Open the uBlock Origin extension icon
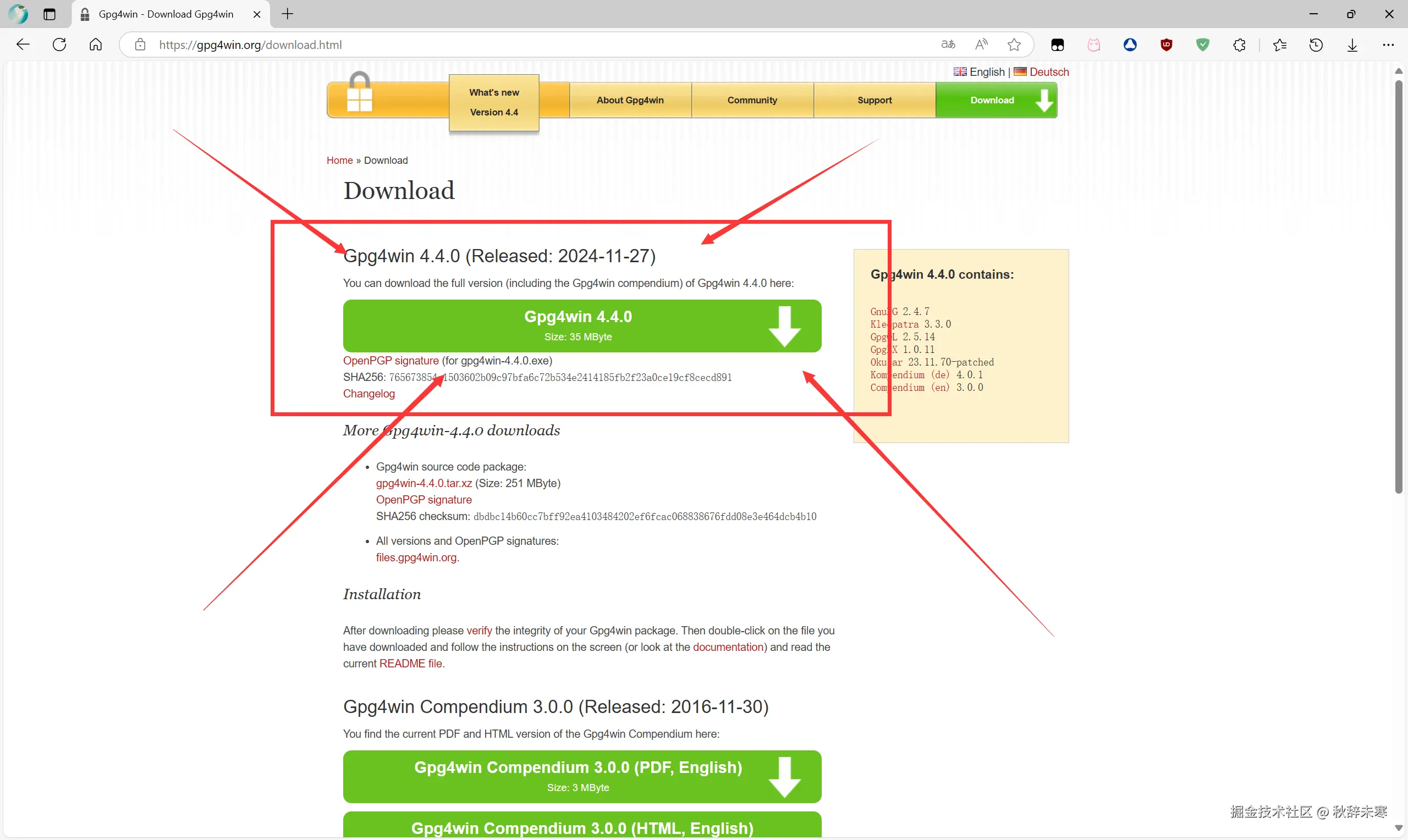This screenshot has height=840, width=1408. tap(1166, 45)
